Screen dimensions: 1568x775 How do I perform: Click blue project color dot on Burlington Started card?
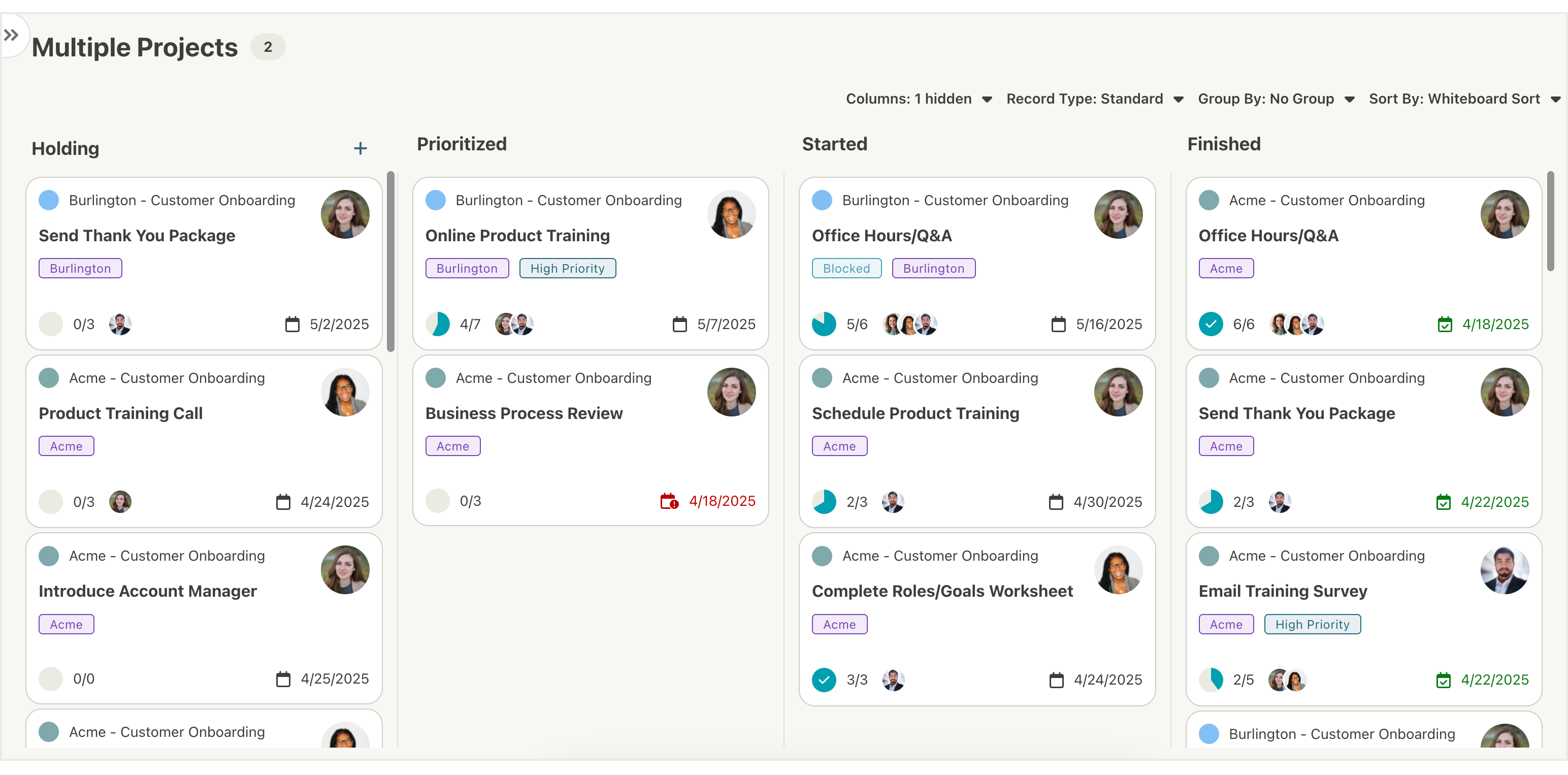point(822,200)
